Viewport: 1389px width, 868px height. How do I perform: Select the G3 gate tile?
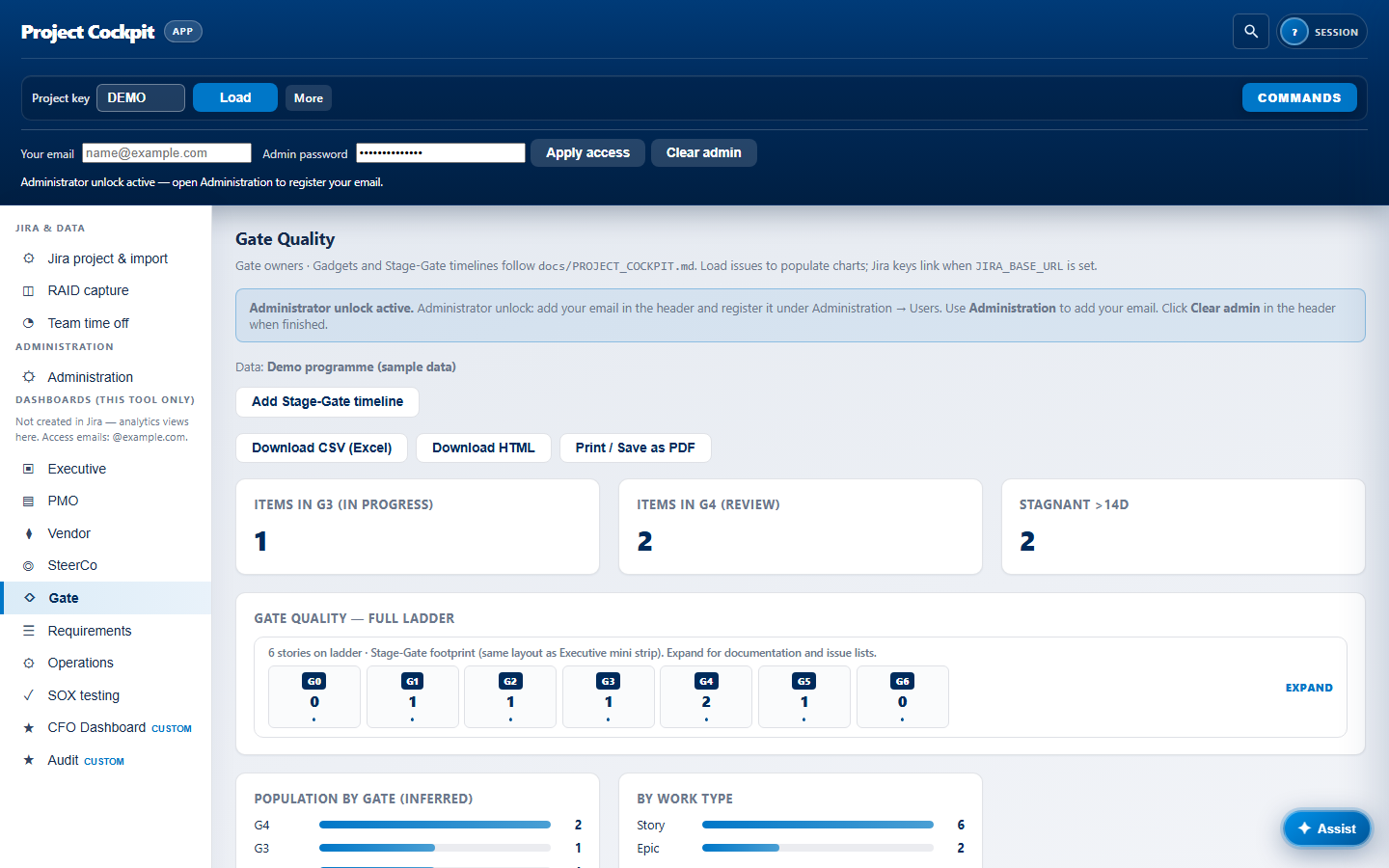click(609, 696)
